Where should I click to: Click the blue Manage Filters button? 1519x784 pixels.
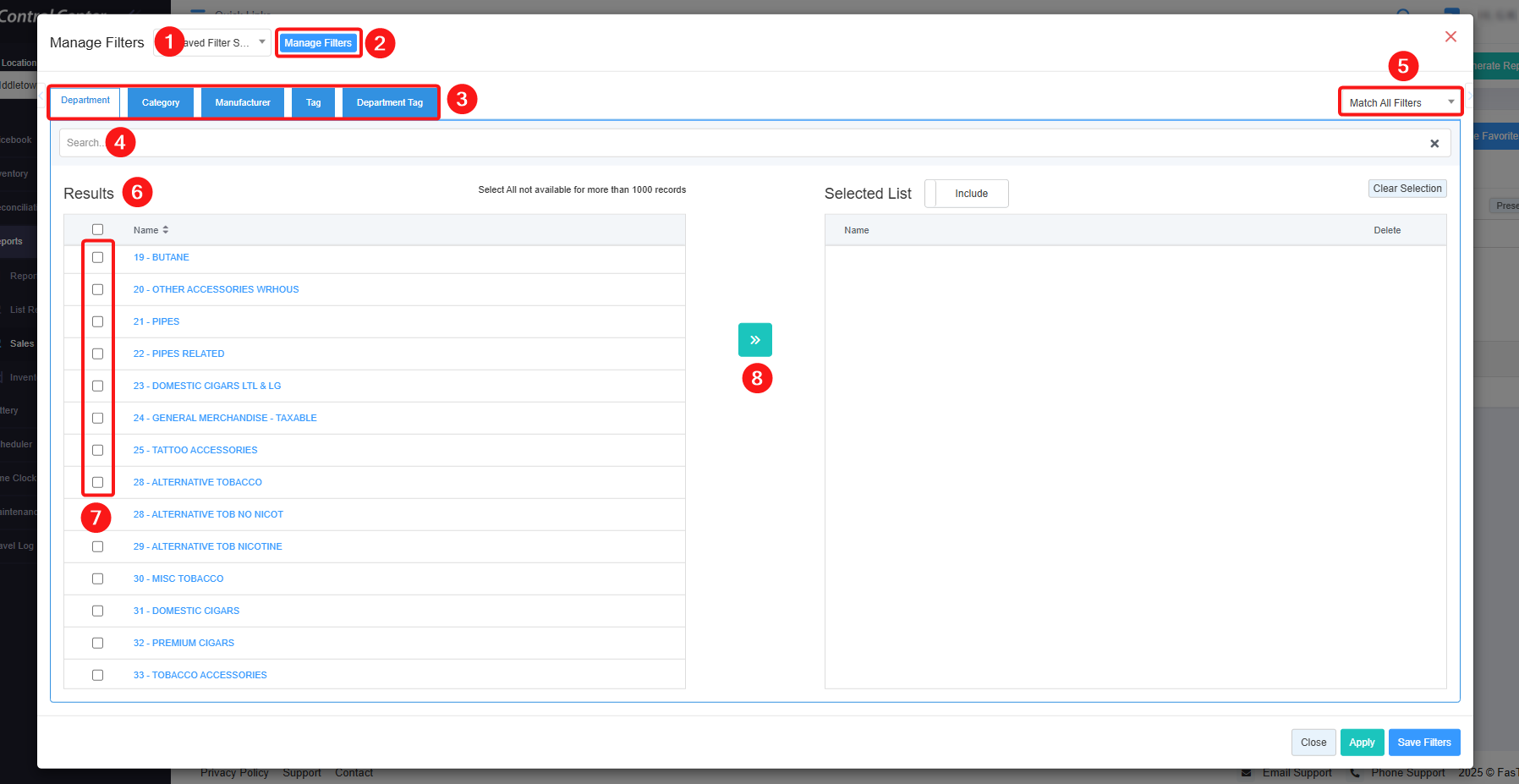tap(318, 43)
